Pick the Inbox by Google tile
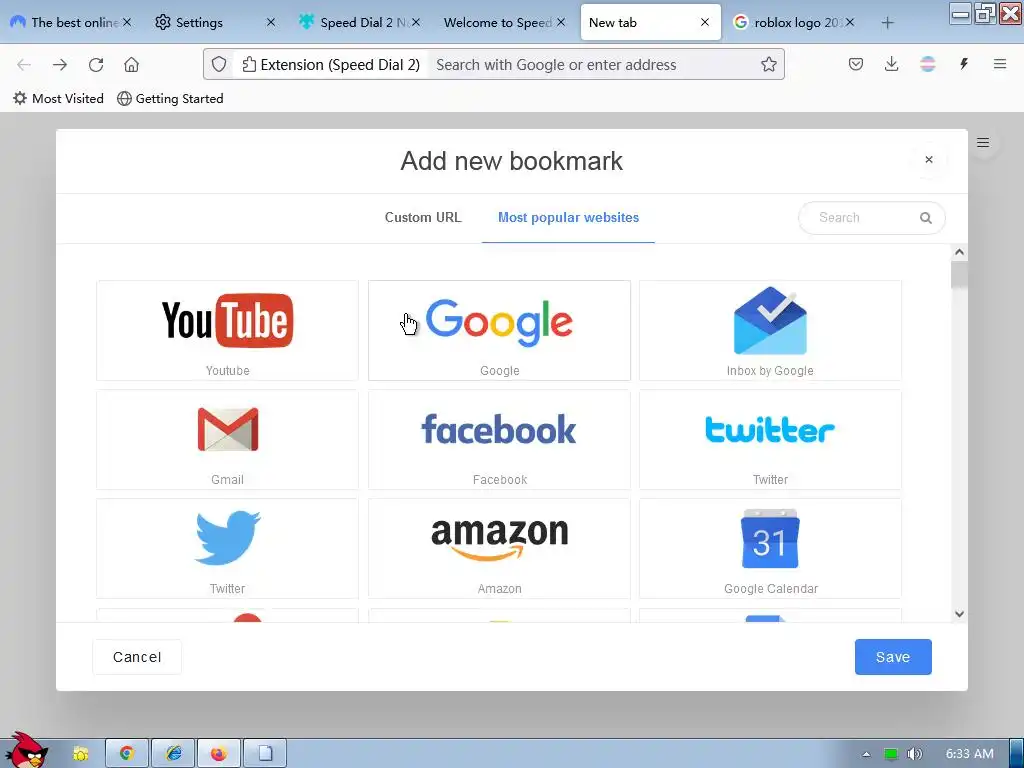This screenshot has width=1024, height=768. click(770, 330)
